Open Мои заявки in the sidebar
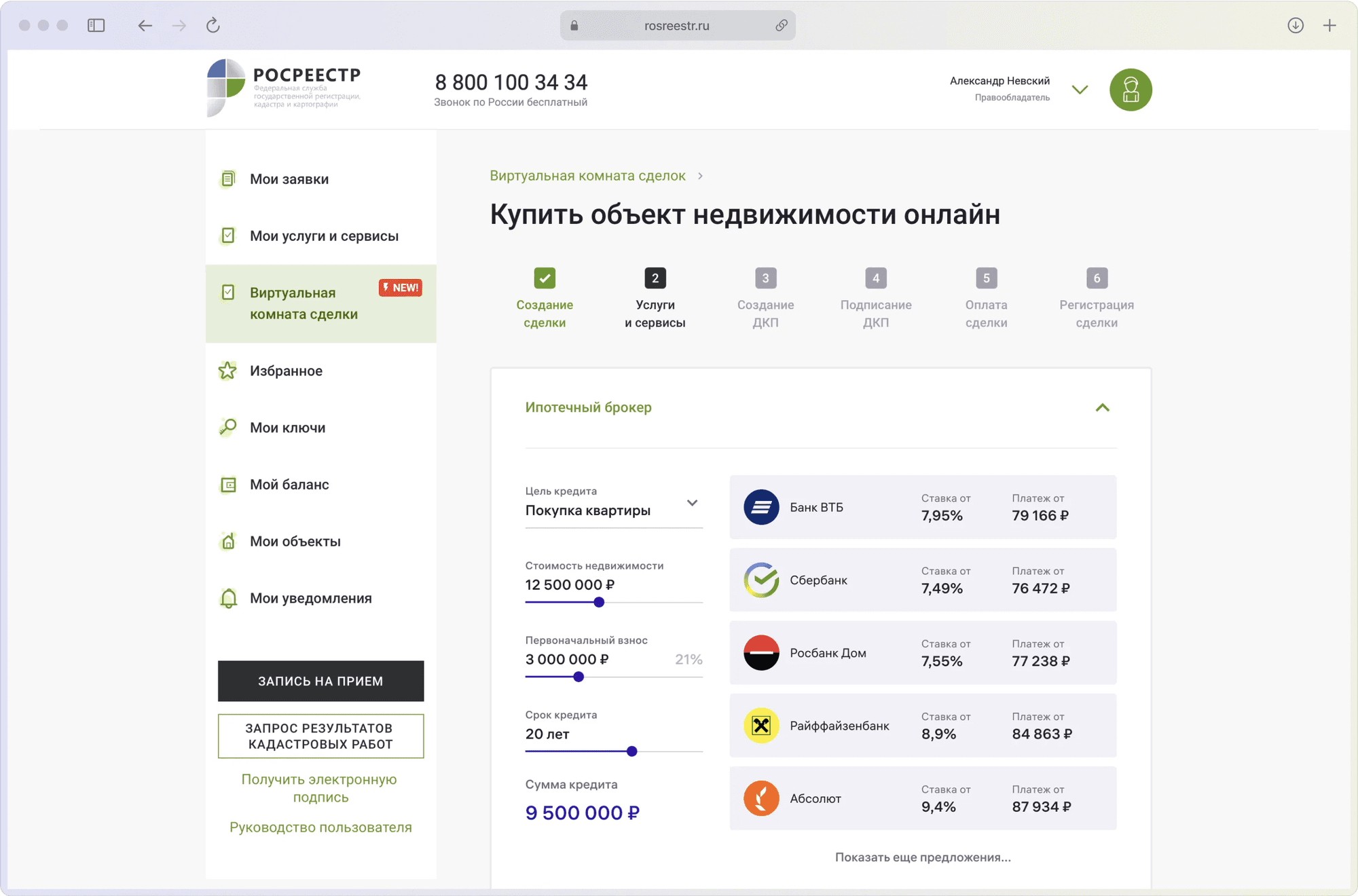The image size is (1358, 896). pyautogui.click(x=289, y=179)
